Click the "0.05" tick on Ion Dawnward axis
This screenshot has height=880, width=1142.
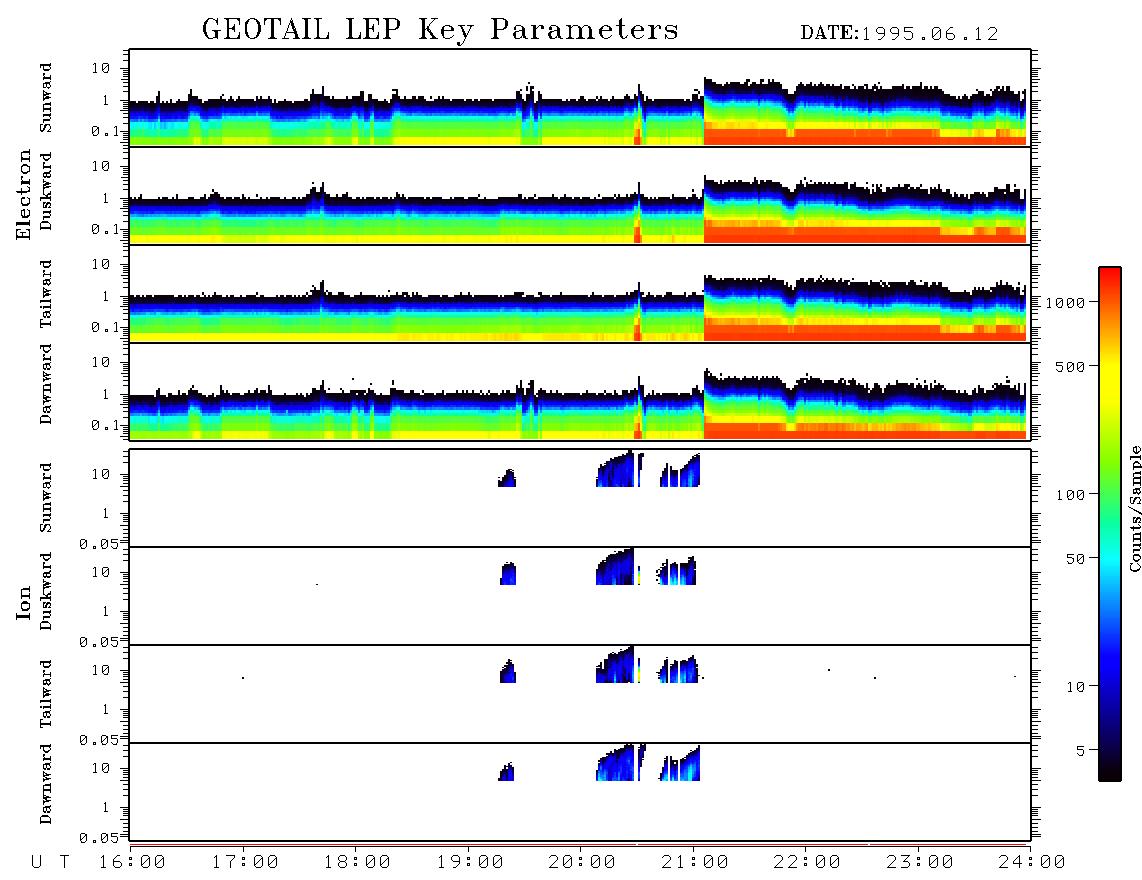click(x=98, y=838)
